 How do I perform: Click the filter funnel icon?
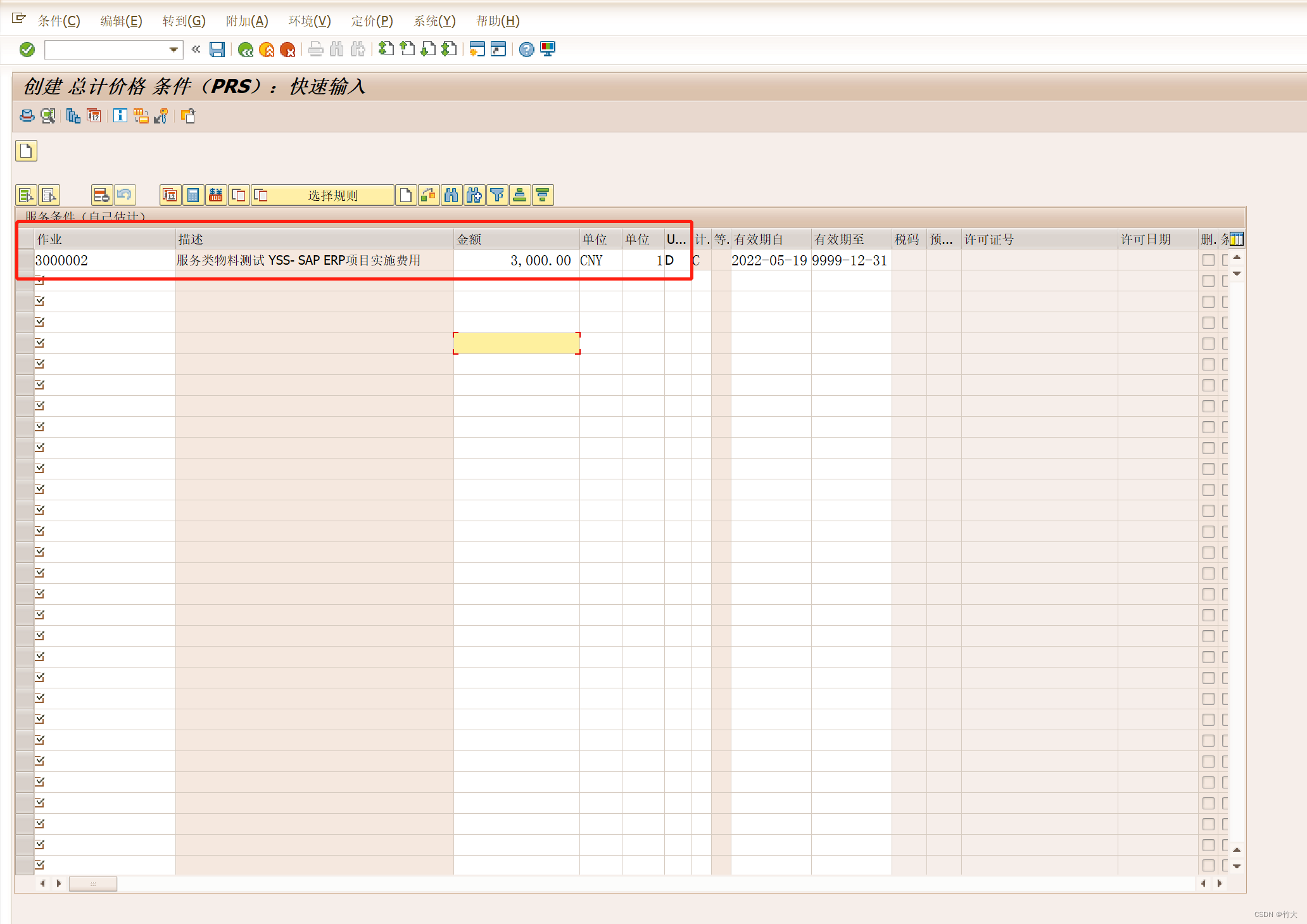click(x=497, y=195)
